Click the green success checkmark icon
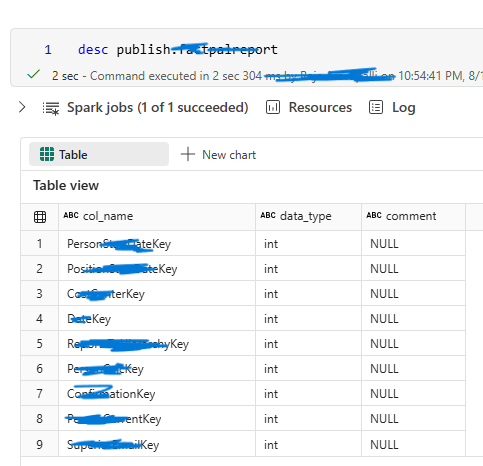Screen dimensions: 483x466 (34, 74)
